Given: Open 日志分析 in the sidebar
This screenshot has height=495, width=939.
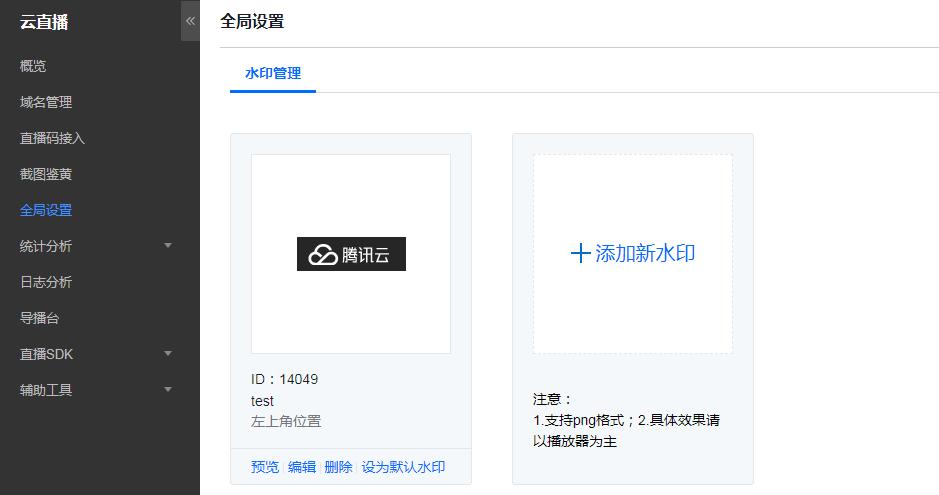Looking at the screenshot, I should coord(46,282).
